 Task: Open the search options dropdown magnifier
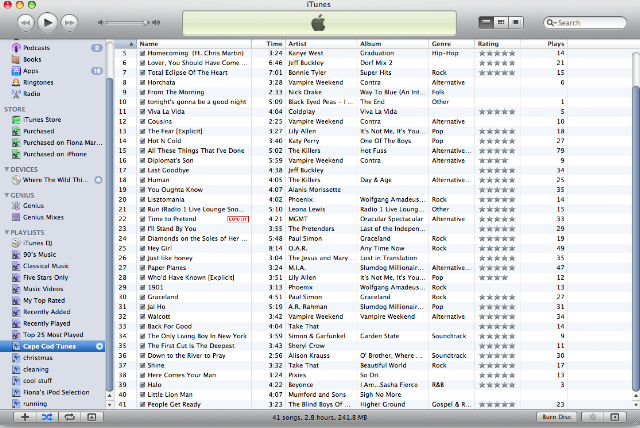pyautogui.click(x=551, y=23)
